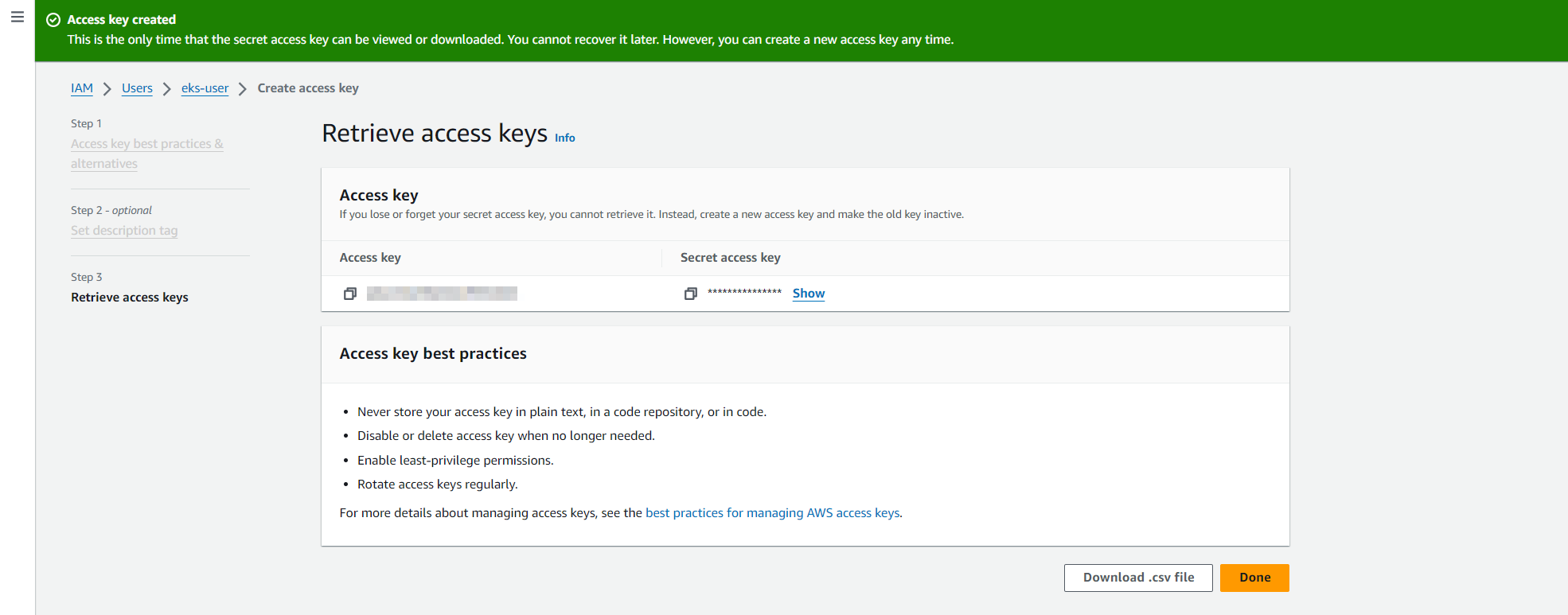Go to IAM breadcrumb
The image size is (1568, 615).
[x=82, y=88]
